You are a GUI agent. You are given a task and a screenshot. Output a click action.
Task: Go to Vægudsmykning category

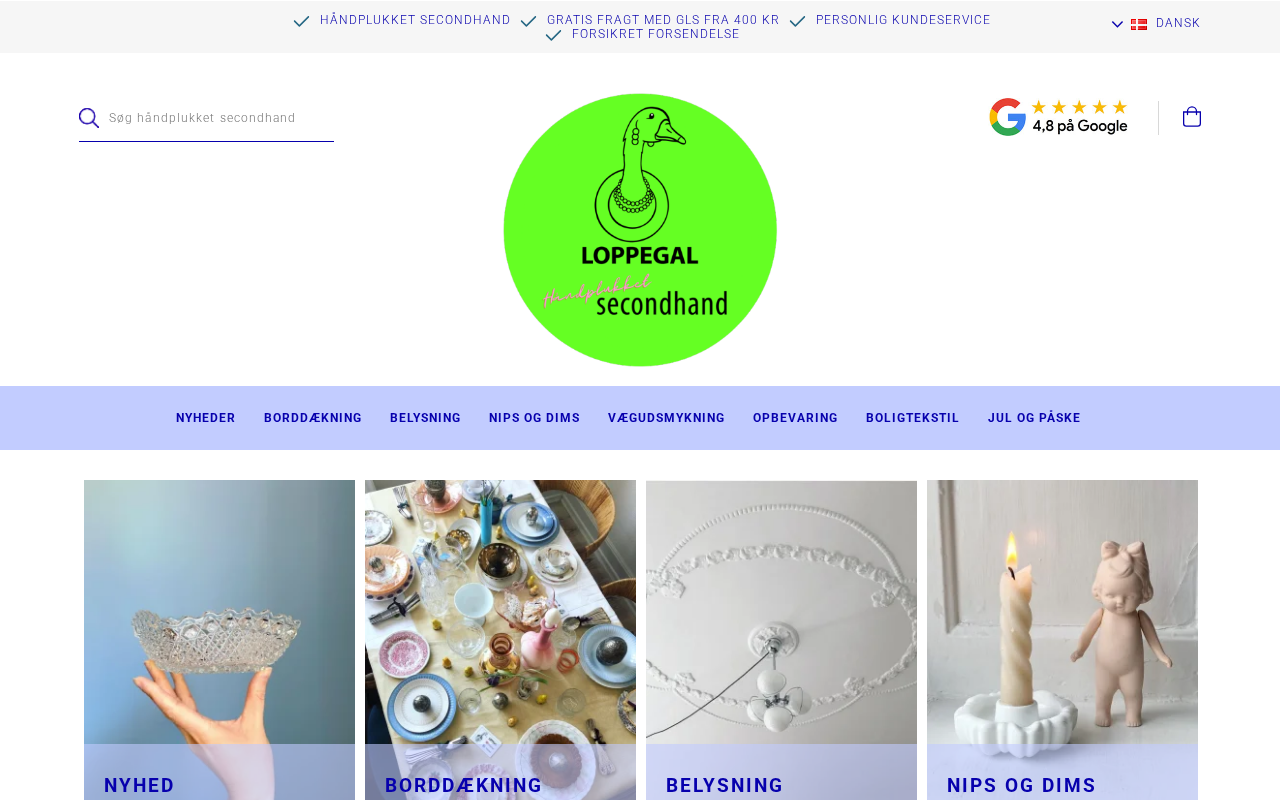point(666,418)
